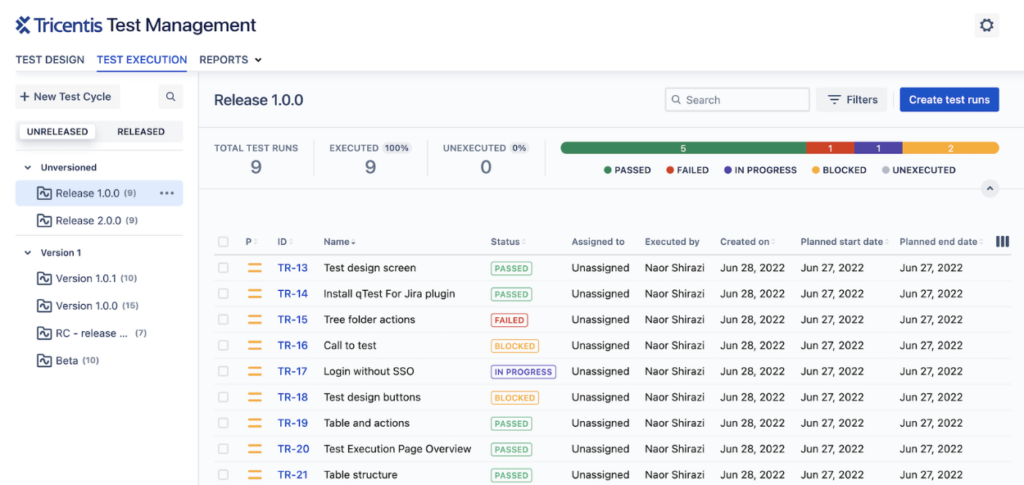The height and width of the screenshot is (485, 1024).
Task: Open the three-dots menu for Release 1.0.0
Action: click(167, 193)
